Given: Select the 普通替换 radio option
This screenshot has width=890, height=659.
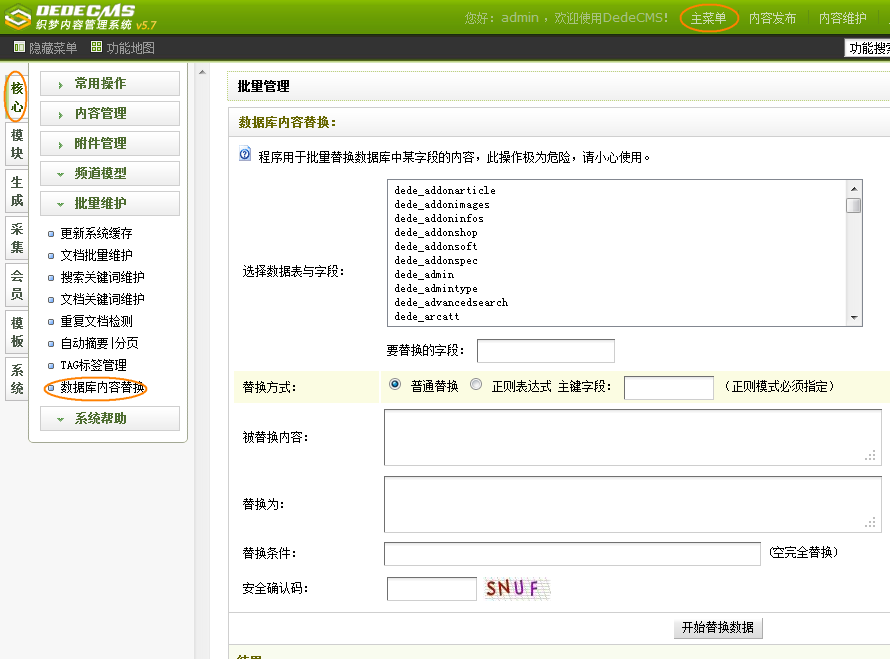Looking at the screenshot, I should point(395,385).
